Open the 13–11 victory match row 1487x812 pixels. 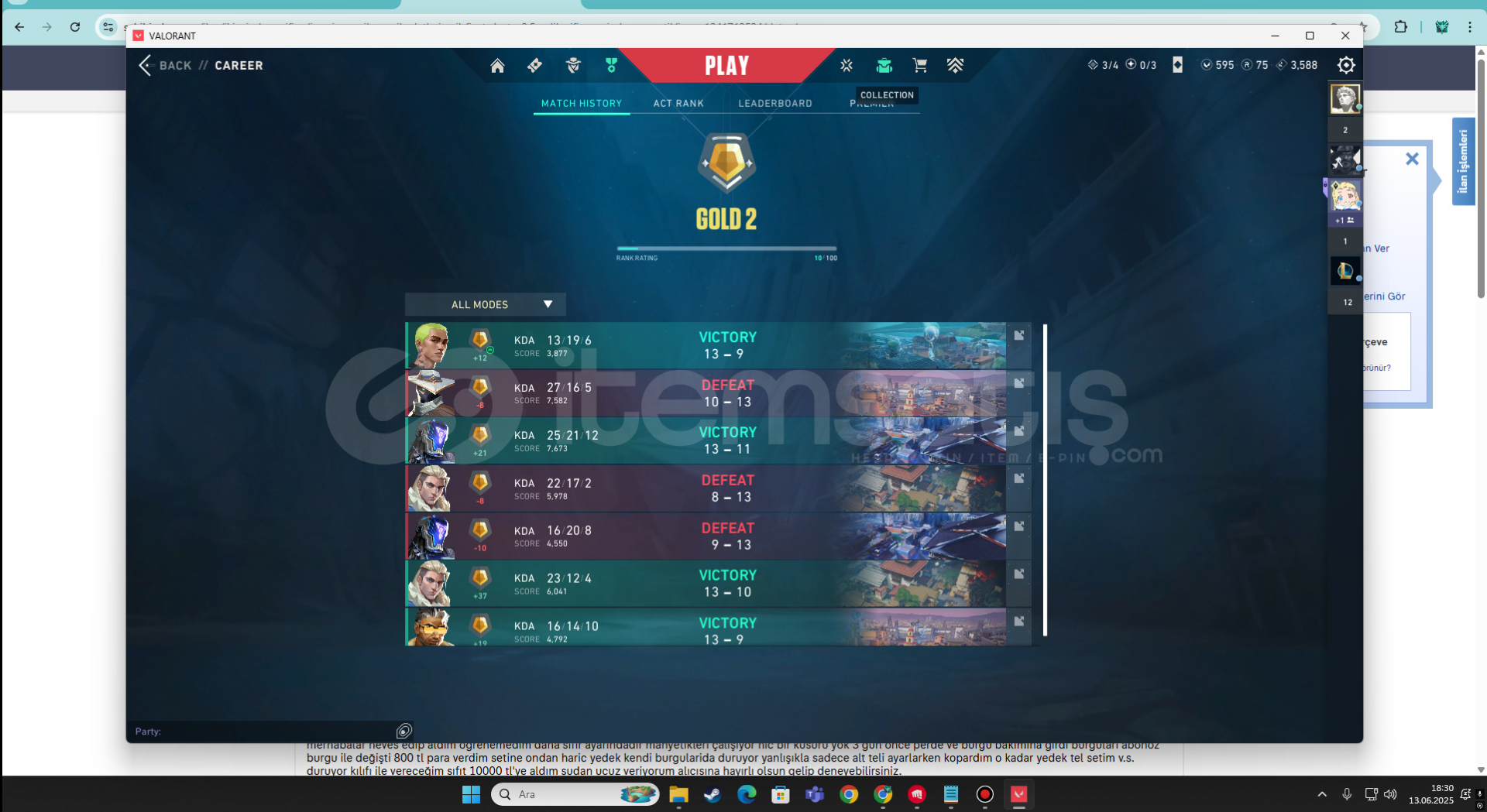pos(718,440)
